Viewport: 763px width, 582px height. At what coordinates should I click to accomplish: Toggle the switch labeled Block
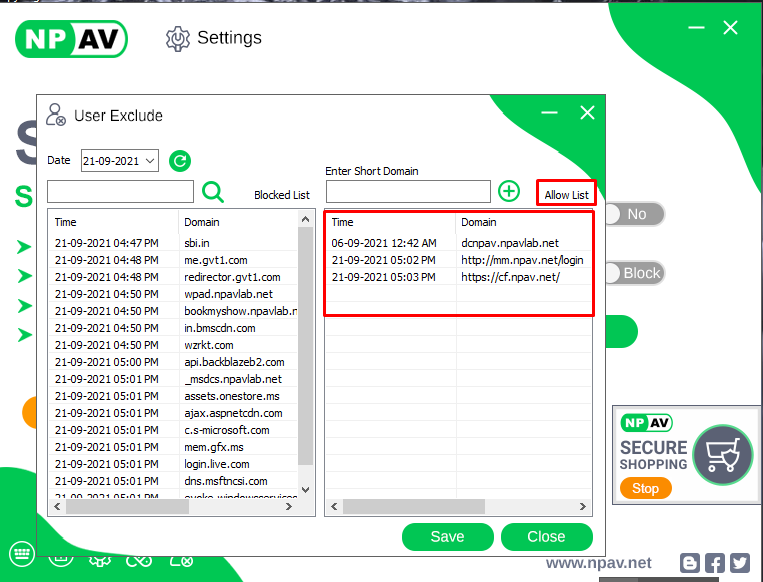634,273
